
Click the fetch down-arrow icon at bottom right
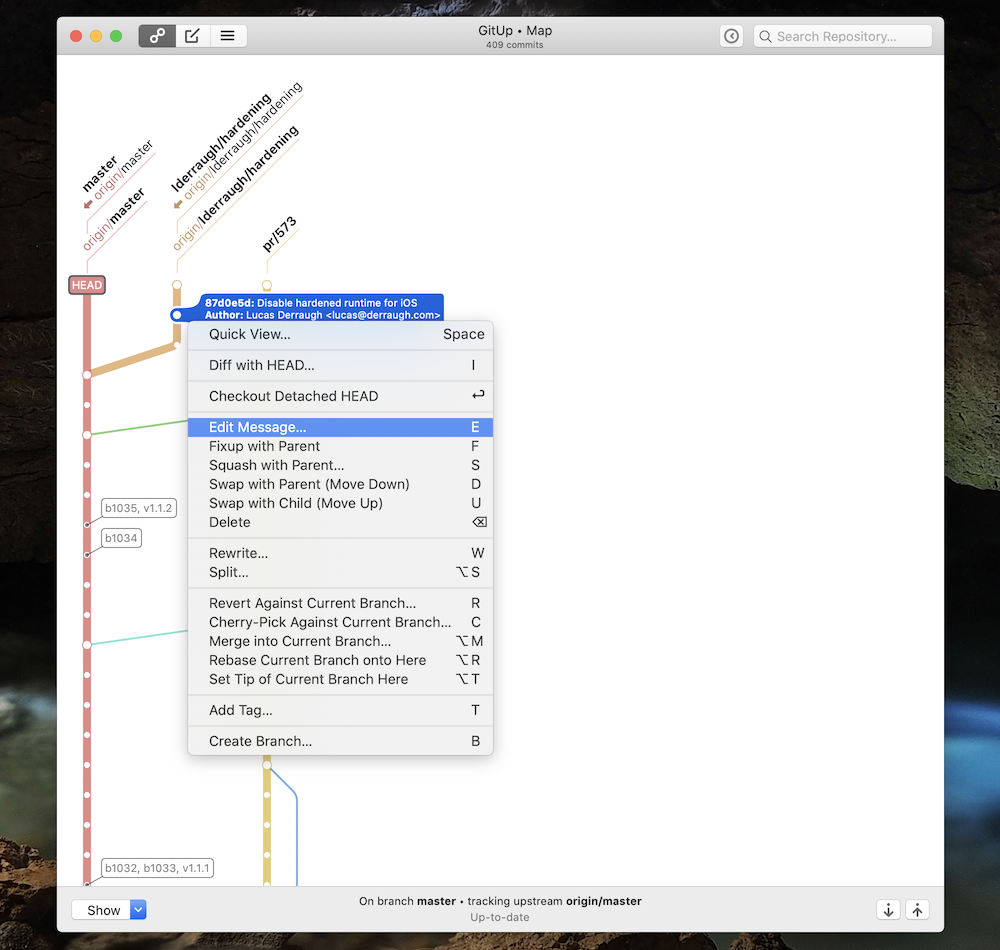click(888, 910)
